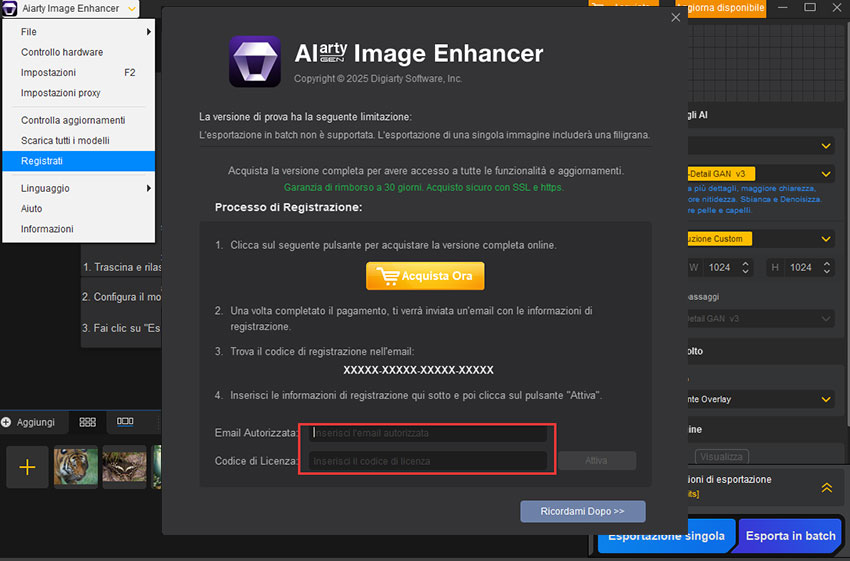850x561 pixels.
Task: Click the Acquista Ora purchase button
Action: click(x=425, y=276)
